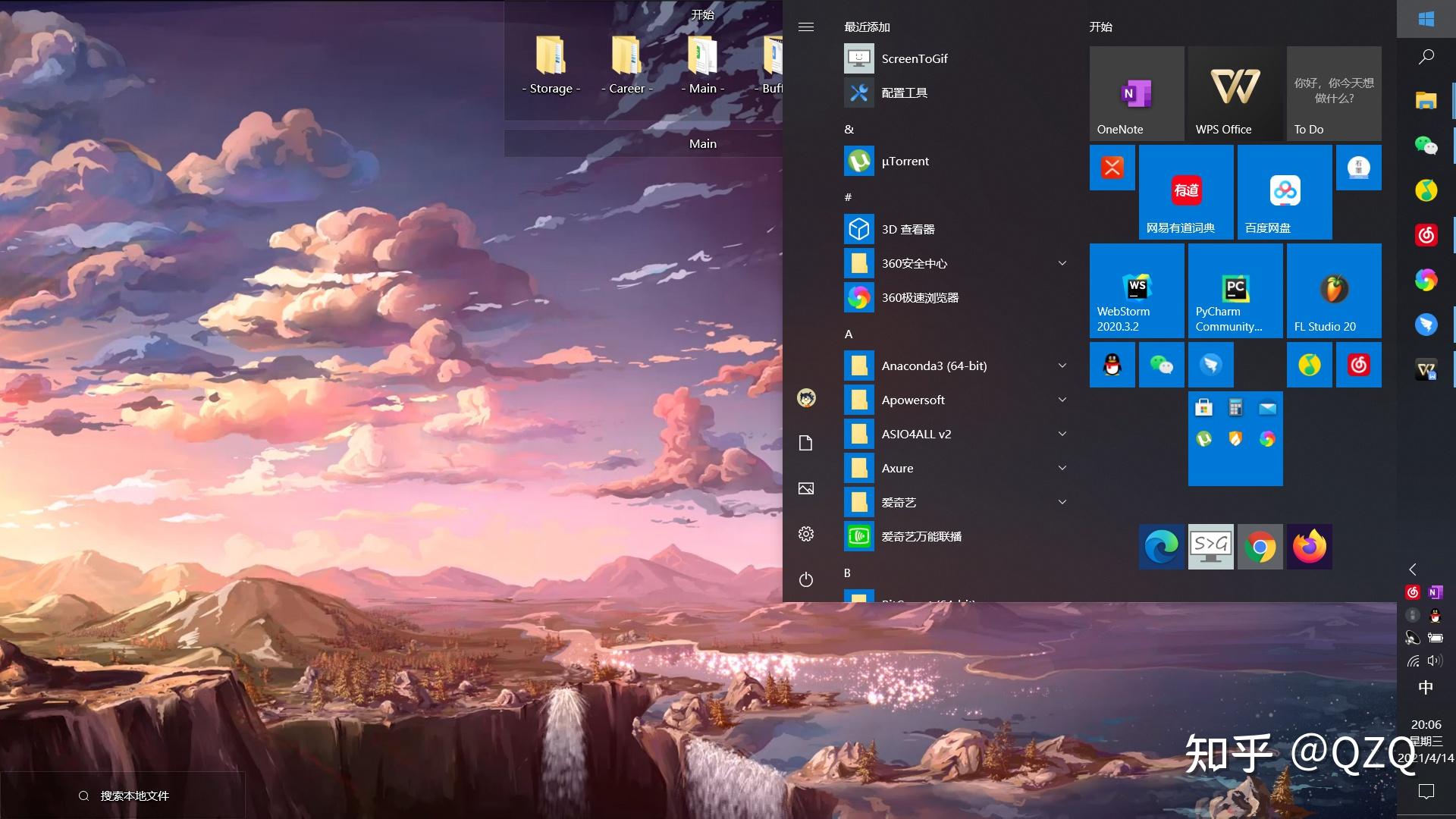Viewport: 1456px width, 819px height.
Task: Open the Power options button
Action: coord(806,579)
